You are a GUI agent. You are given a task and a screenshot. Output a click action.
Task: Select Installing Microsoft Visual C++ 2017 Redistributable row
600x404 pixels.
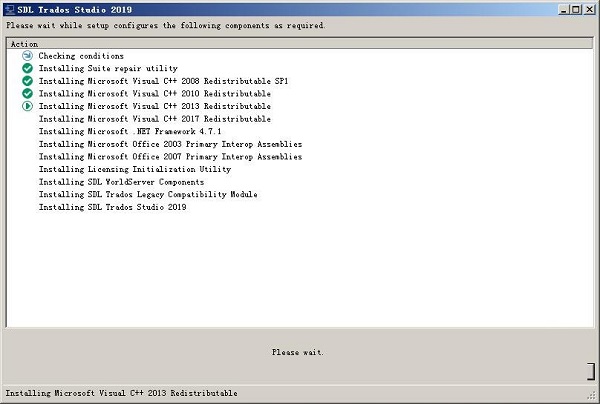(x=154, y=119)
